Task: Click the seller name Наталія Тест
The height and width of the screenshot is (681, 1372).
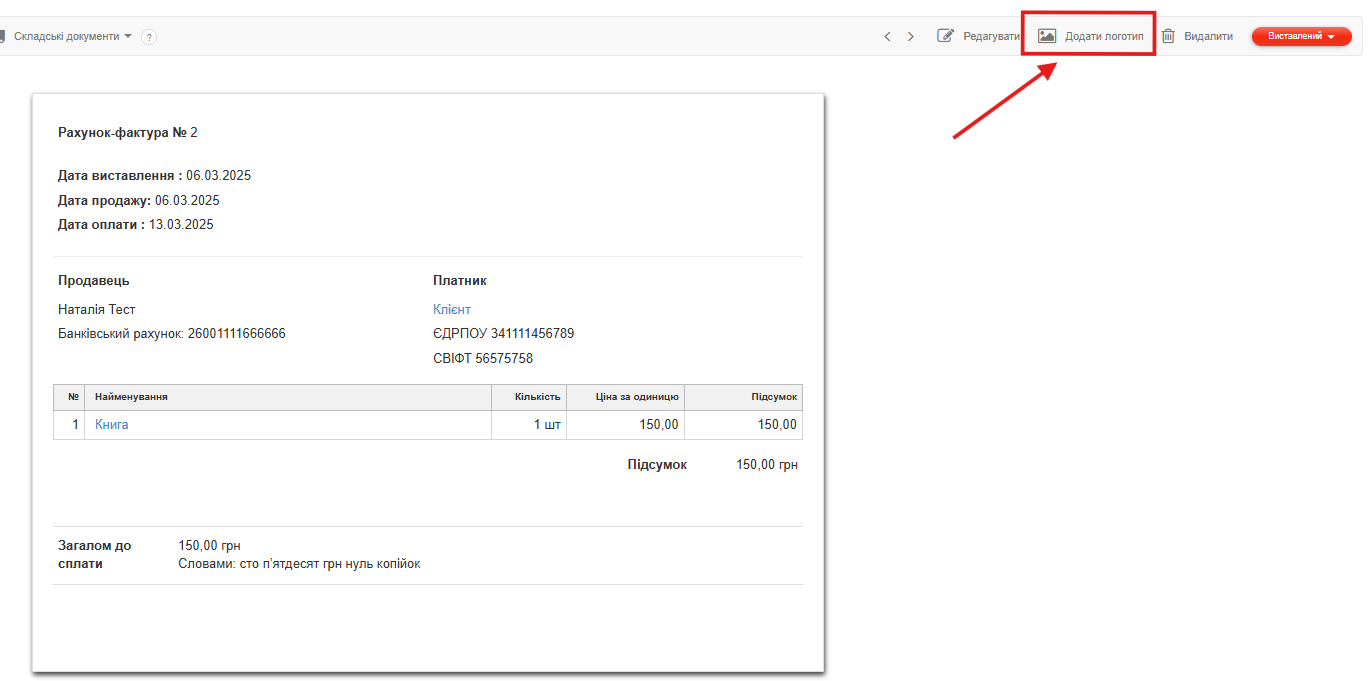Action: click(x=97, y=309)
